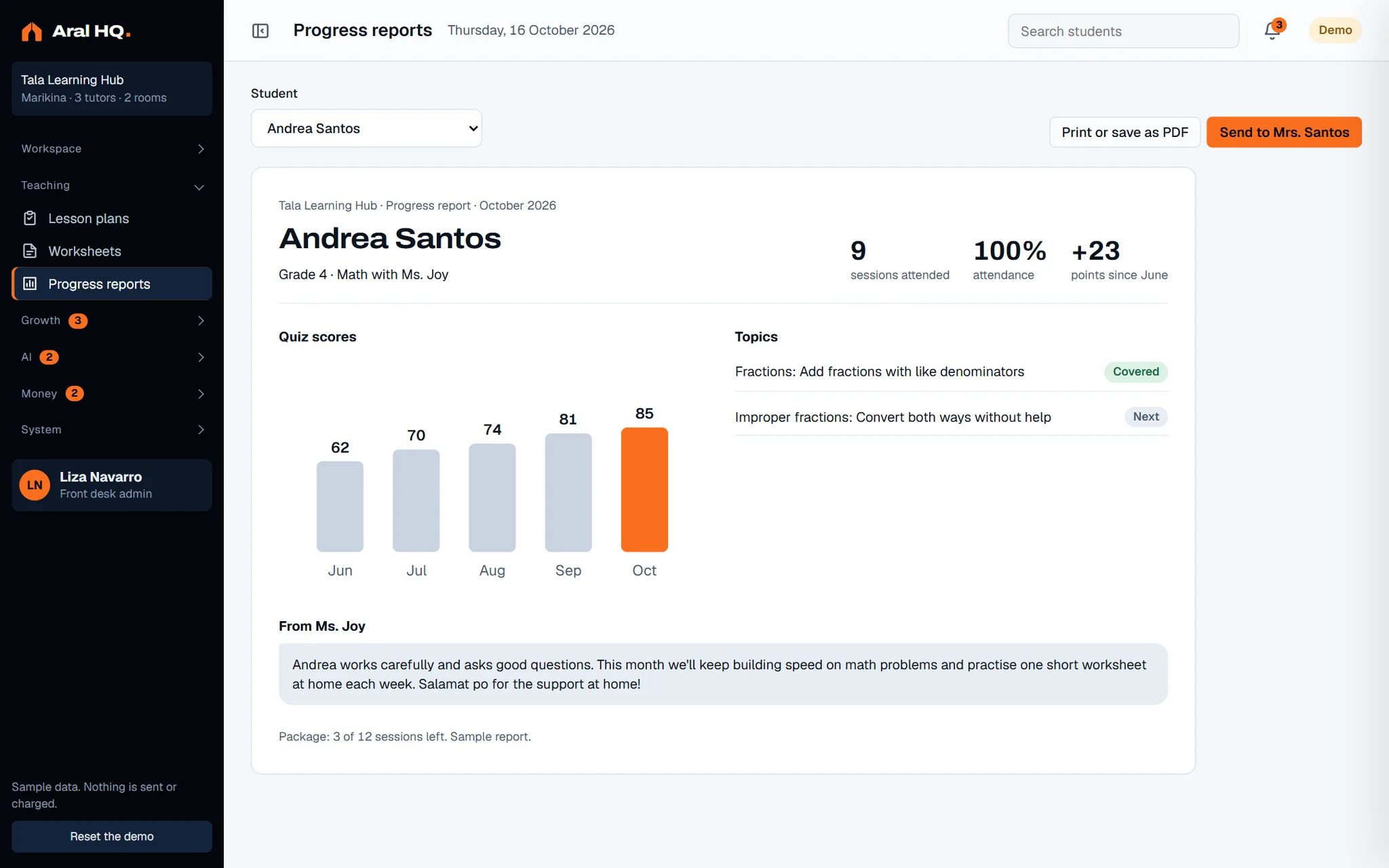The height and width of the screenshot is (868, 1389).
Task: Expand the AI section
Action: coord(112,357)
